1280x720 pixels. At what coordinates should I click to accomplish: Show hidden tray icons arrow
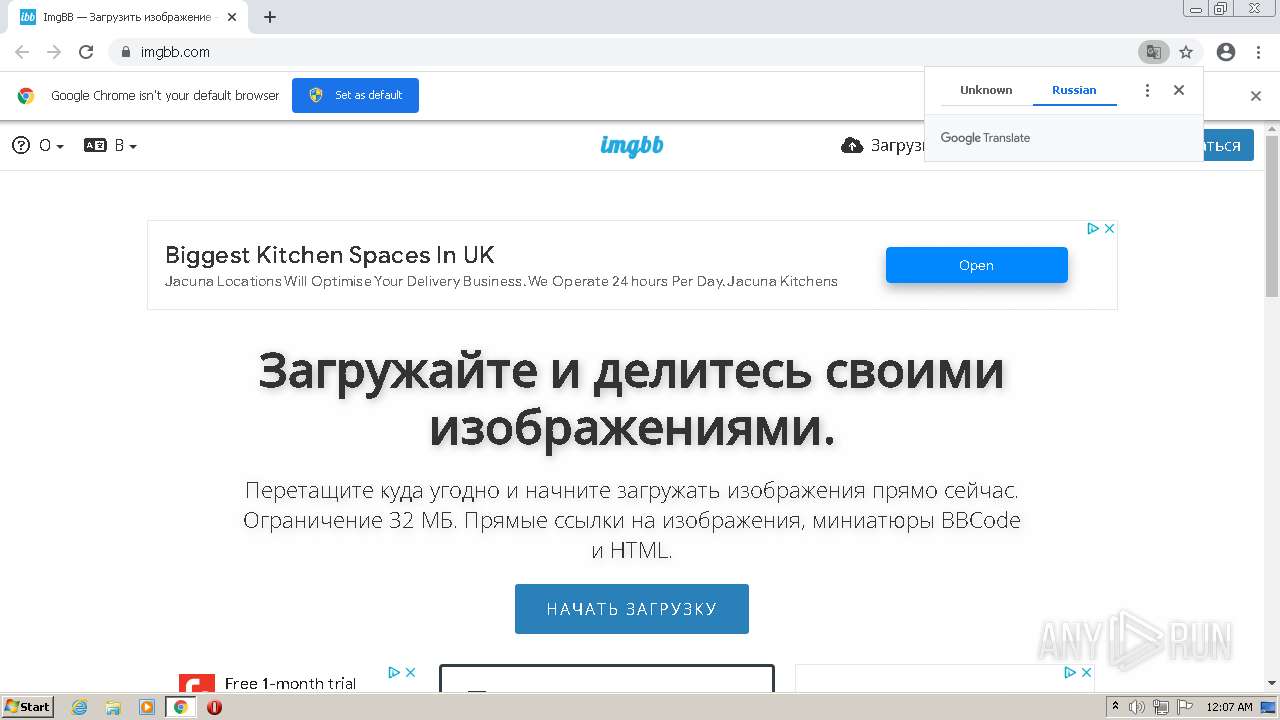click(x=1116, y=707)
